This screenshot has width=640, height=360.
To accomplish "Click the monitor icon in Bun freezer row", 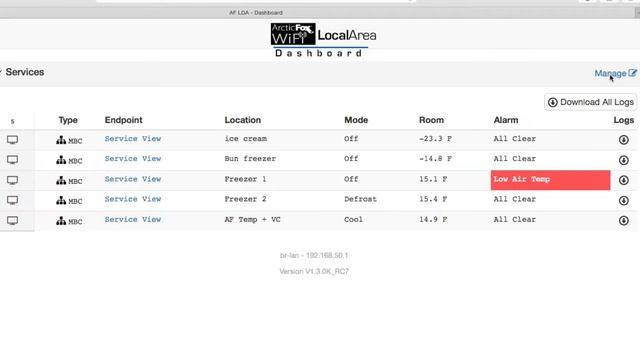I will pyautogui.click(x=12, y=160).
